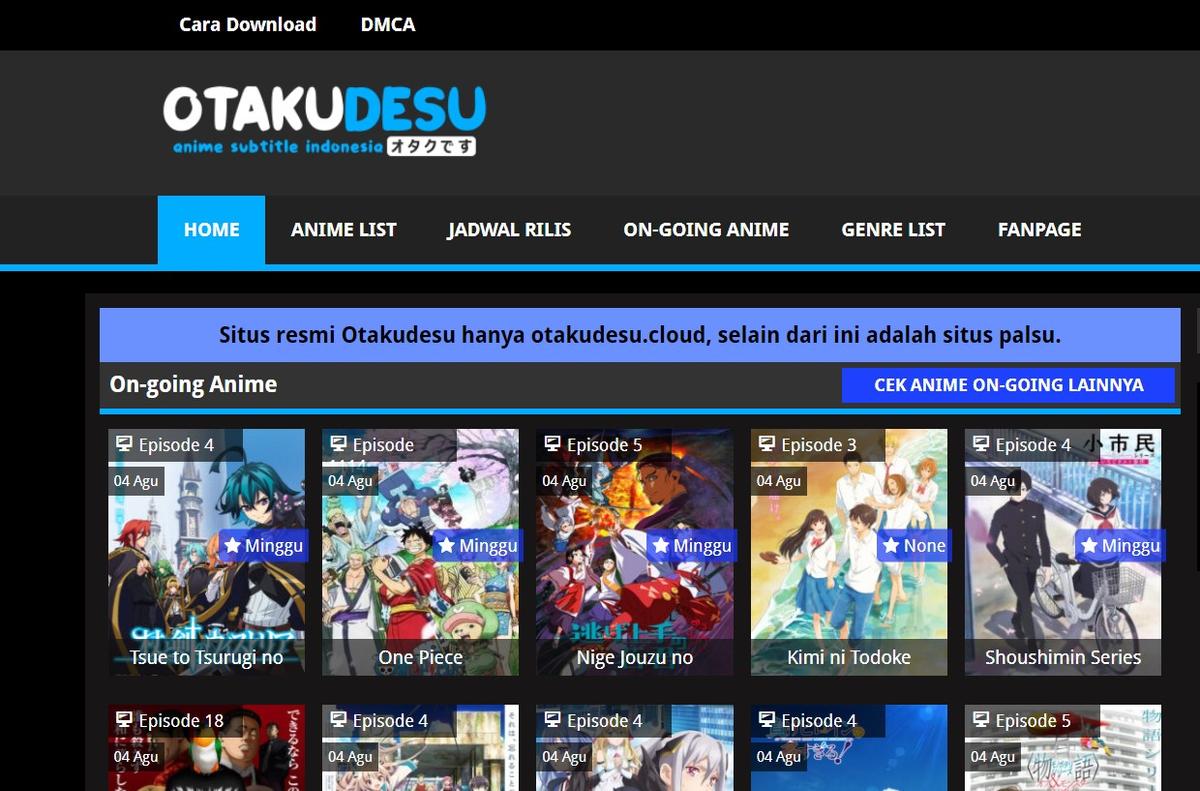Visit the Fanpage menu item
The height and width of the screenshot is (791, 1200).
click(x=1039, y=230)
